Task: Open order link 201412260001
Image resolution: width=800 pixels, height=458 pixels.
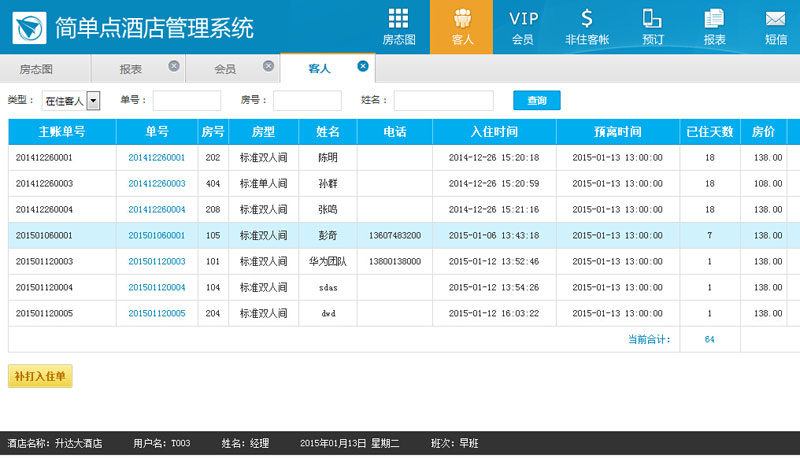Action: pyautogui.click(x=157, y=158)
